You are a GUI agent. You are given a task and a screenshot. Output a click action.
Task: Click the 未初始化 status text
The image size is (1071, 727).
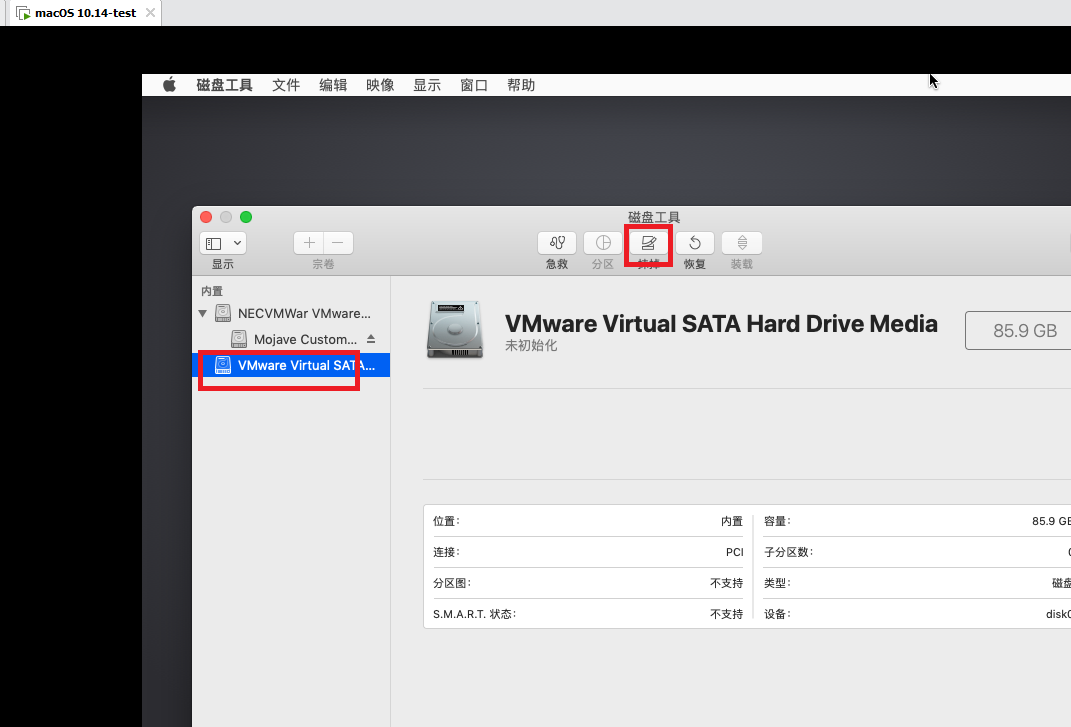531,346
